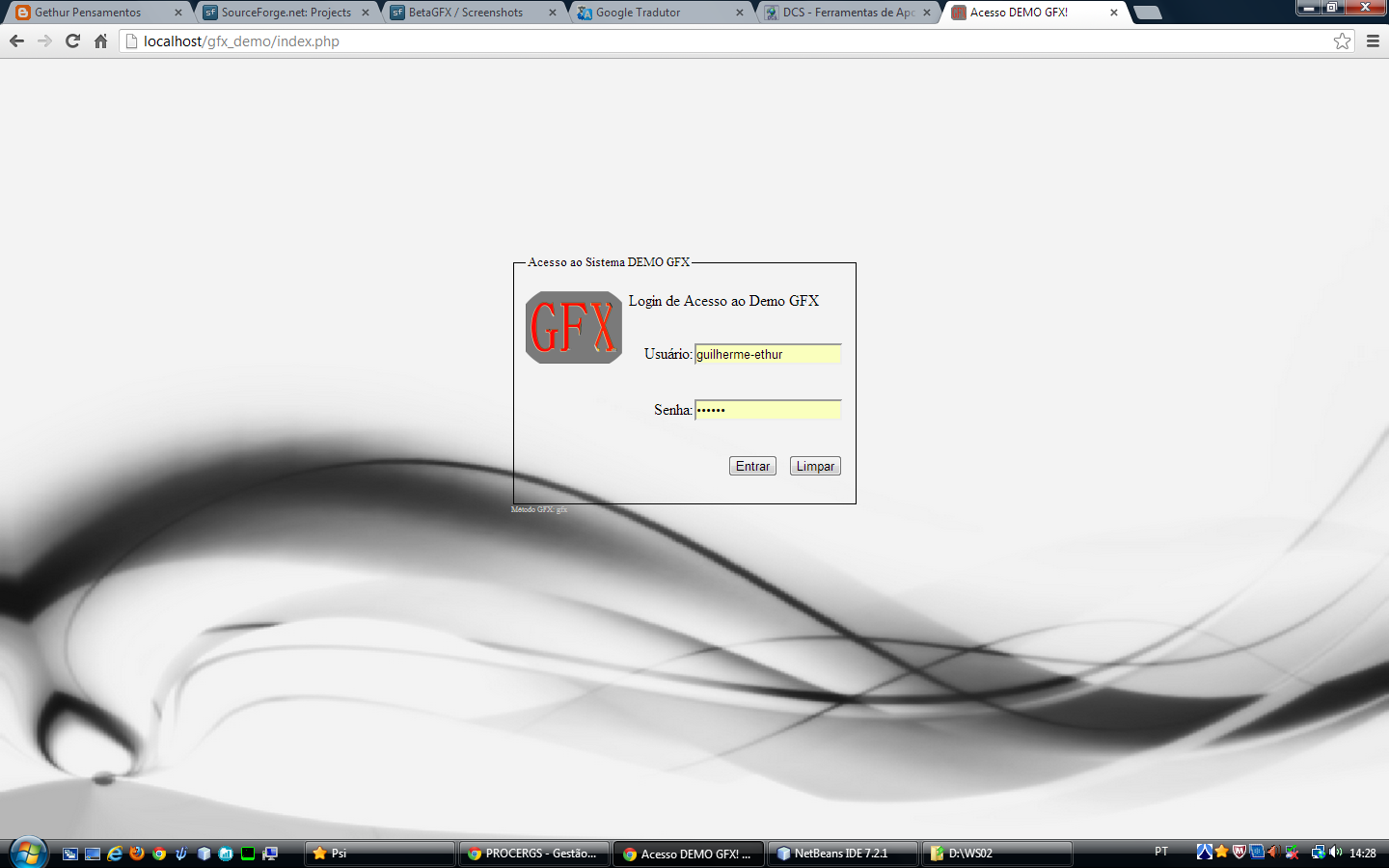Click the volume speaker in the system tray
The width and height of the screenshot is (1389, 868).
(x=1335, y=853)
